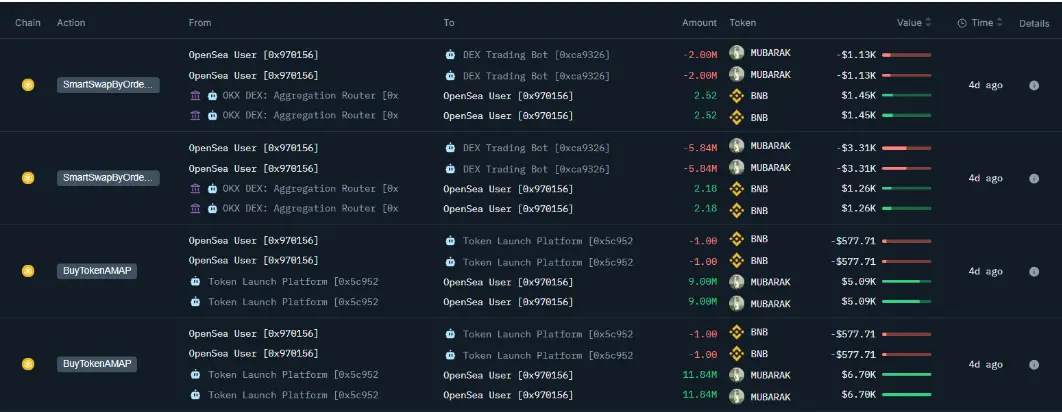Open the last BuyTokenAMAP action badge
The image size is (1062, 412).
coord(96,364)
